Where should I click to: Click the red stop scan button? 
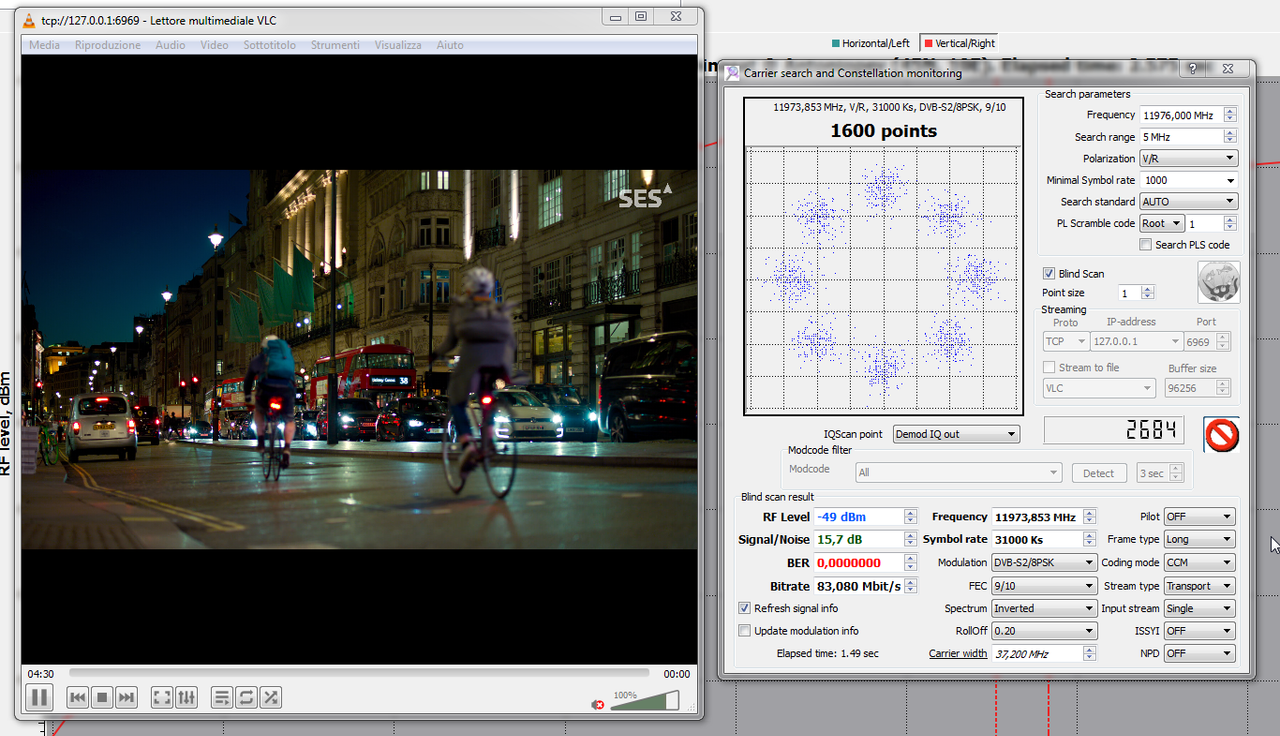[1221, 435]
